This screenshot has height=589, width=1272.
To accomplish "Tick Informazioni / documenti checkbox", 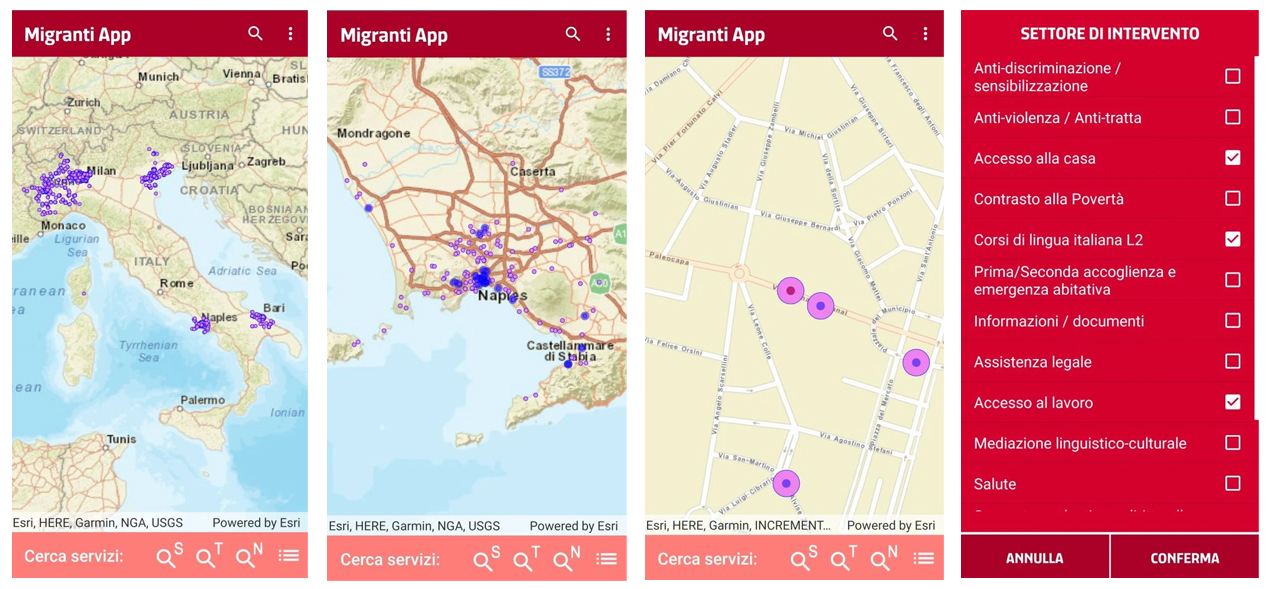I will click(x=1233, y=321).
